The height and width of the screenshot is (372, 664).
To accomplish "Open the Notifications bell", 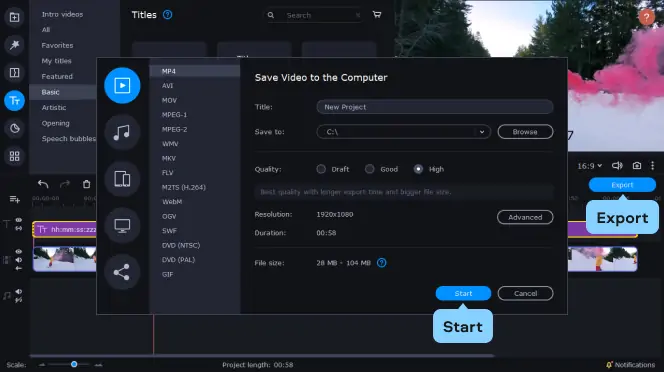I will tap(609, 364).
